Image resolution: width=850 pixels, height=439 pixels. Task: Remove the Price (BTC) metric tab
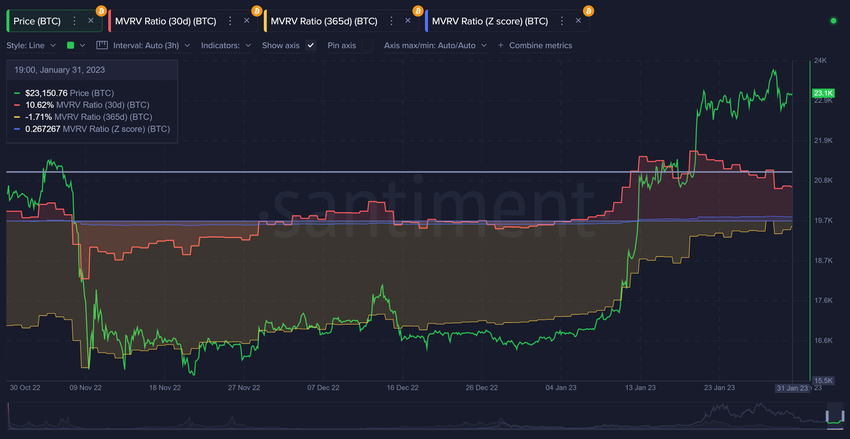click(x=91, y=21)
